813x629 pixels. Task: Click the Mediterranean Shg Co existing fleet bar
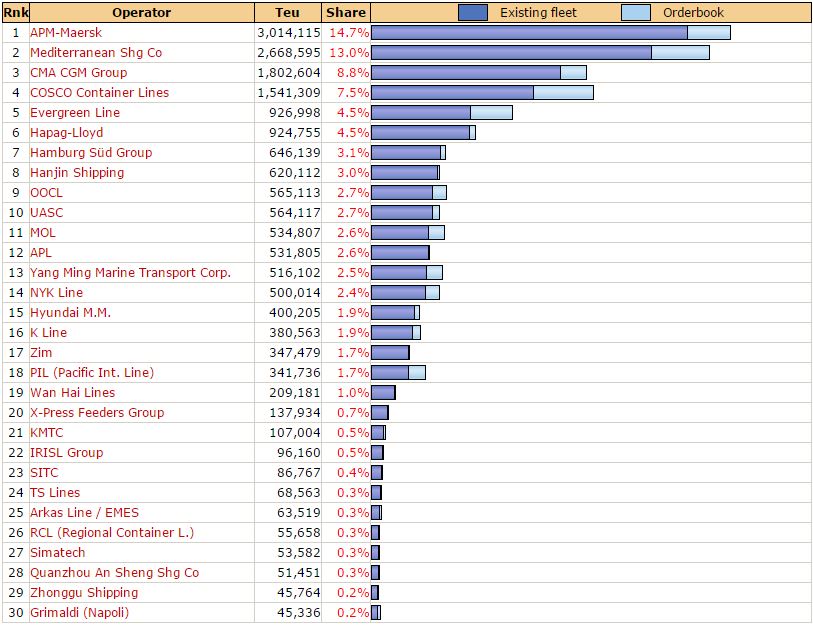[511, 53]
